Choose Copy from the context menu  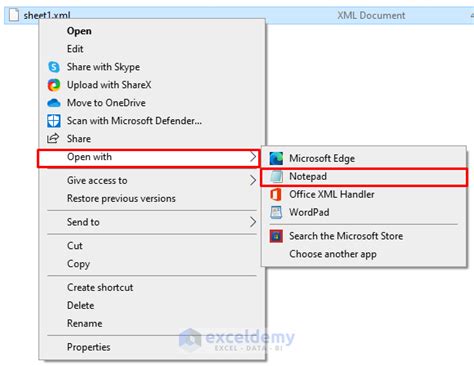click(152, 264)
